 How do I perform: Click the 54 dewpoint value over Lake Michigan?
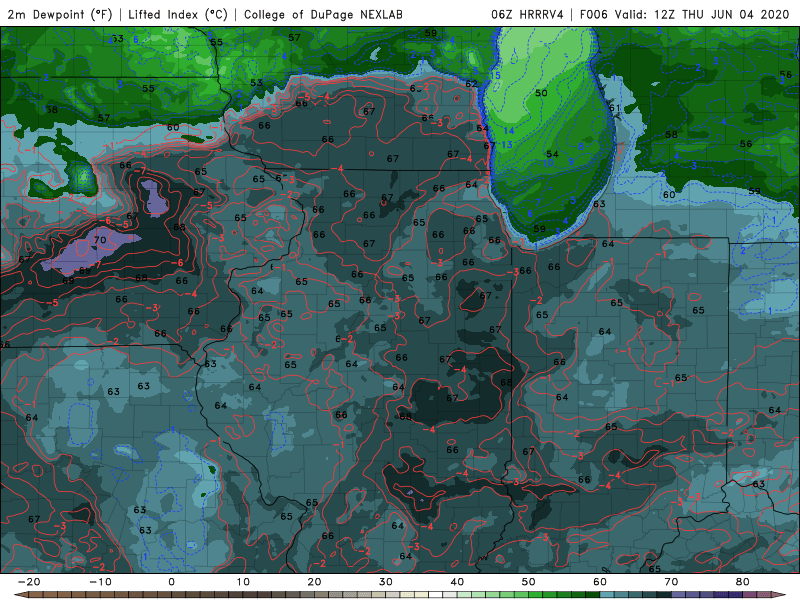pos(553,154)
